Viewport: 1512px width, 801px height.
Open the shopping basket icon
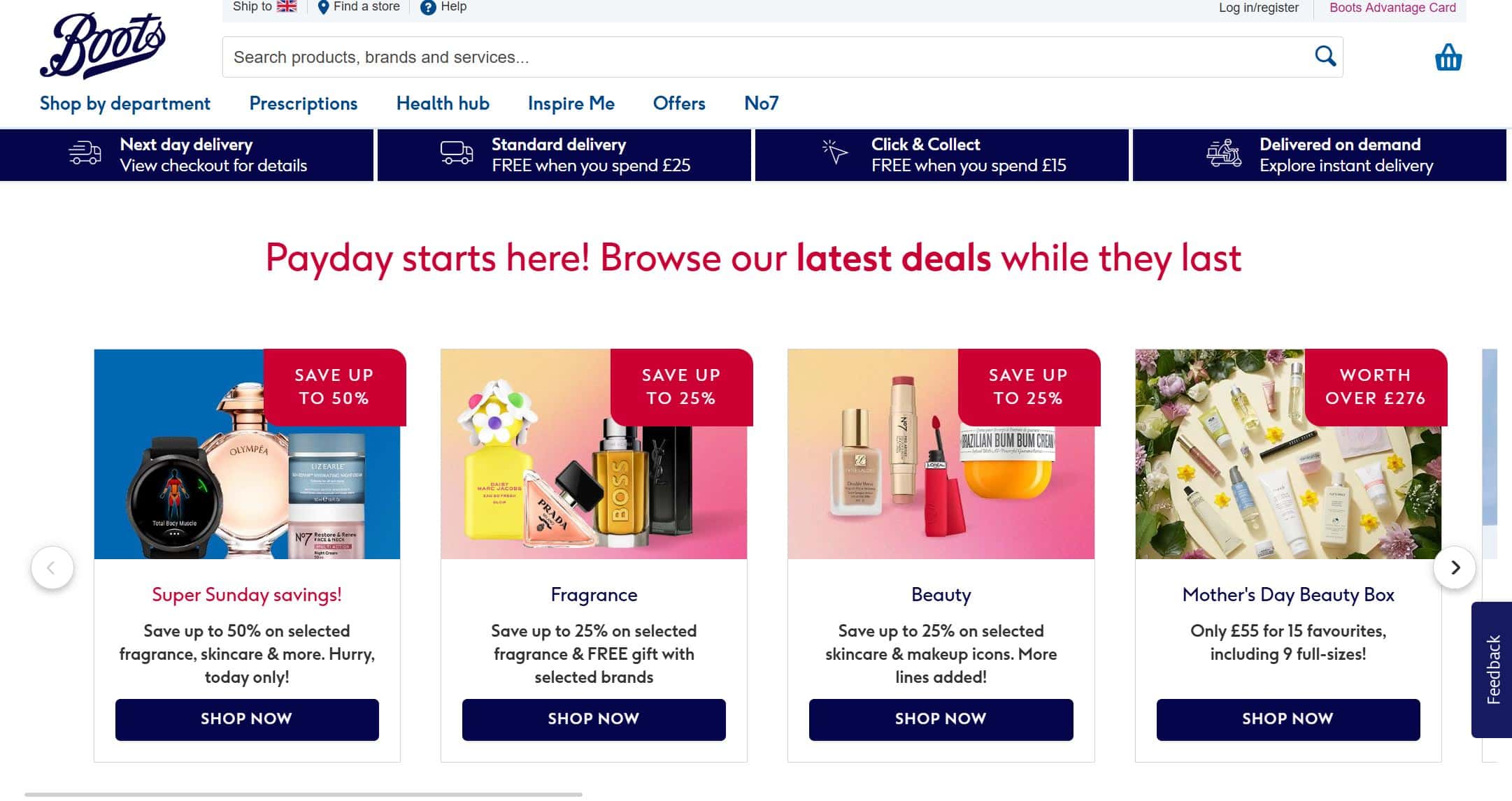pyautogui.click(x=1448, y=57)
